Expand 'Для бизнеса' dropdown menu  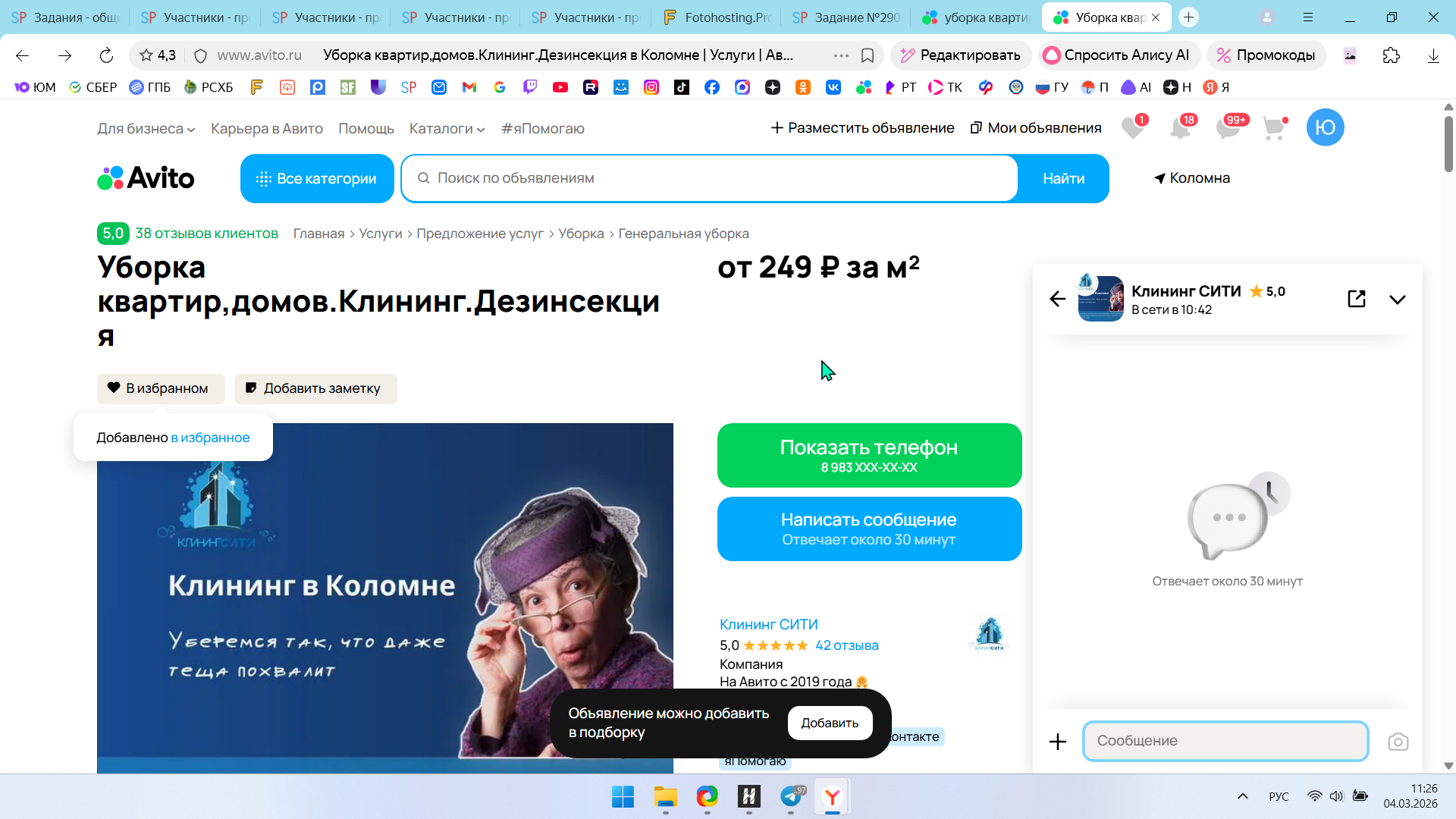(146, 129)
